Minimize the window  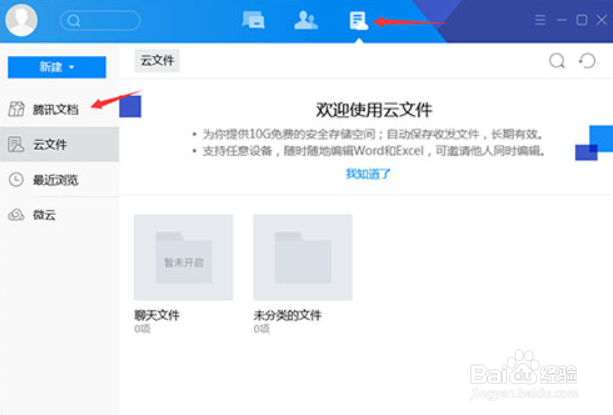(562, 20)
